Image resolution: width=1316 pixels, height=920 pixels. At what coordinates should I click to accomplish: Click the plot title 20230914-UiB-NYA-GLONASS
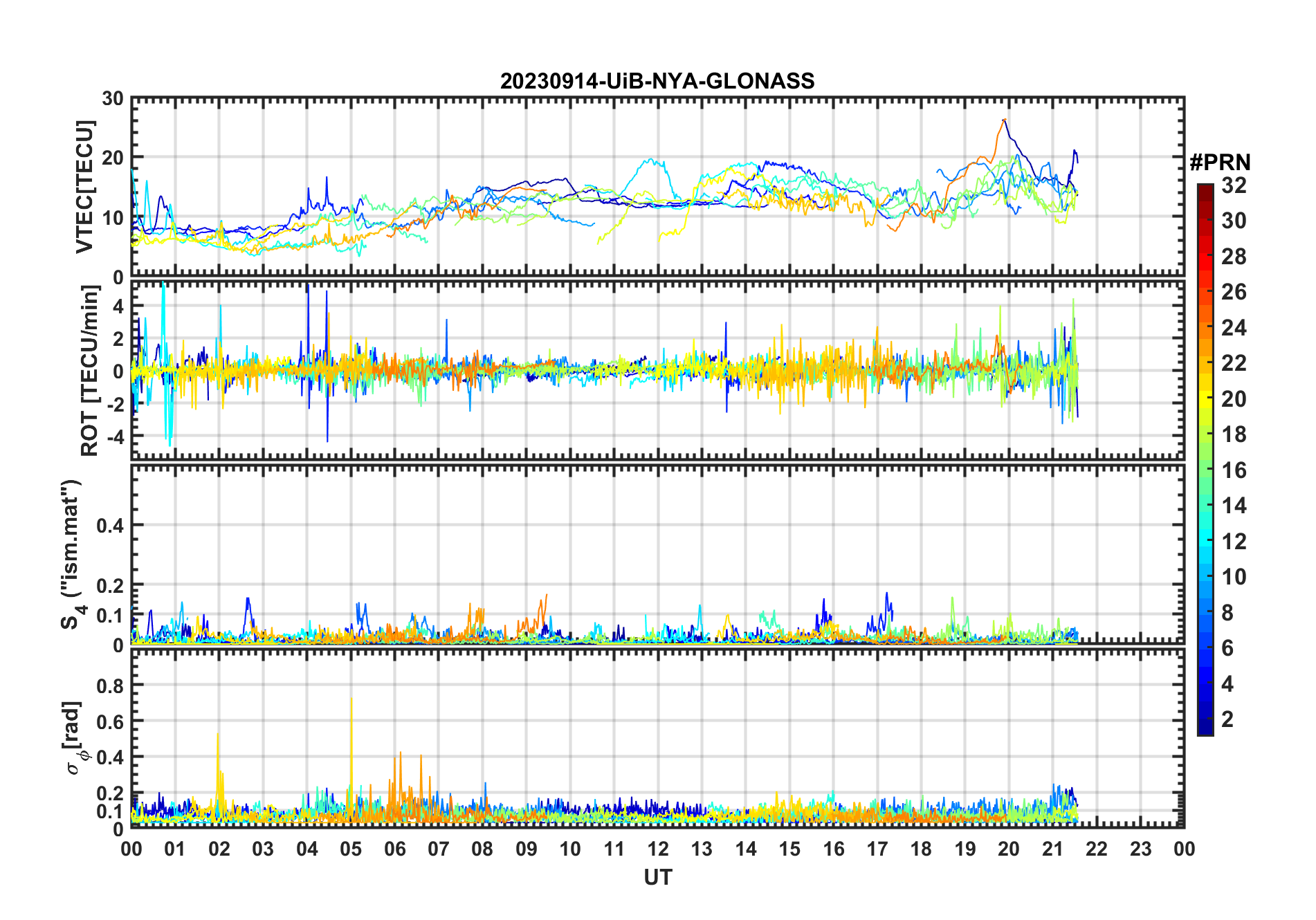(657, 81)
